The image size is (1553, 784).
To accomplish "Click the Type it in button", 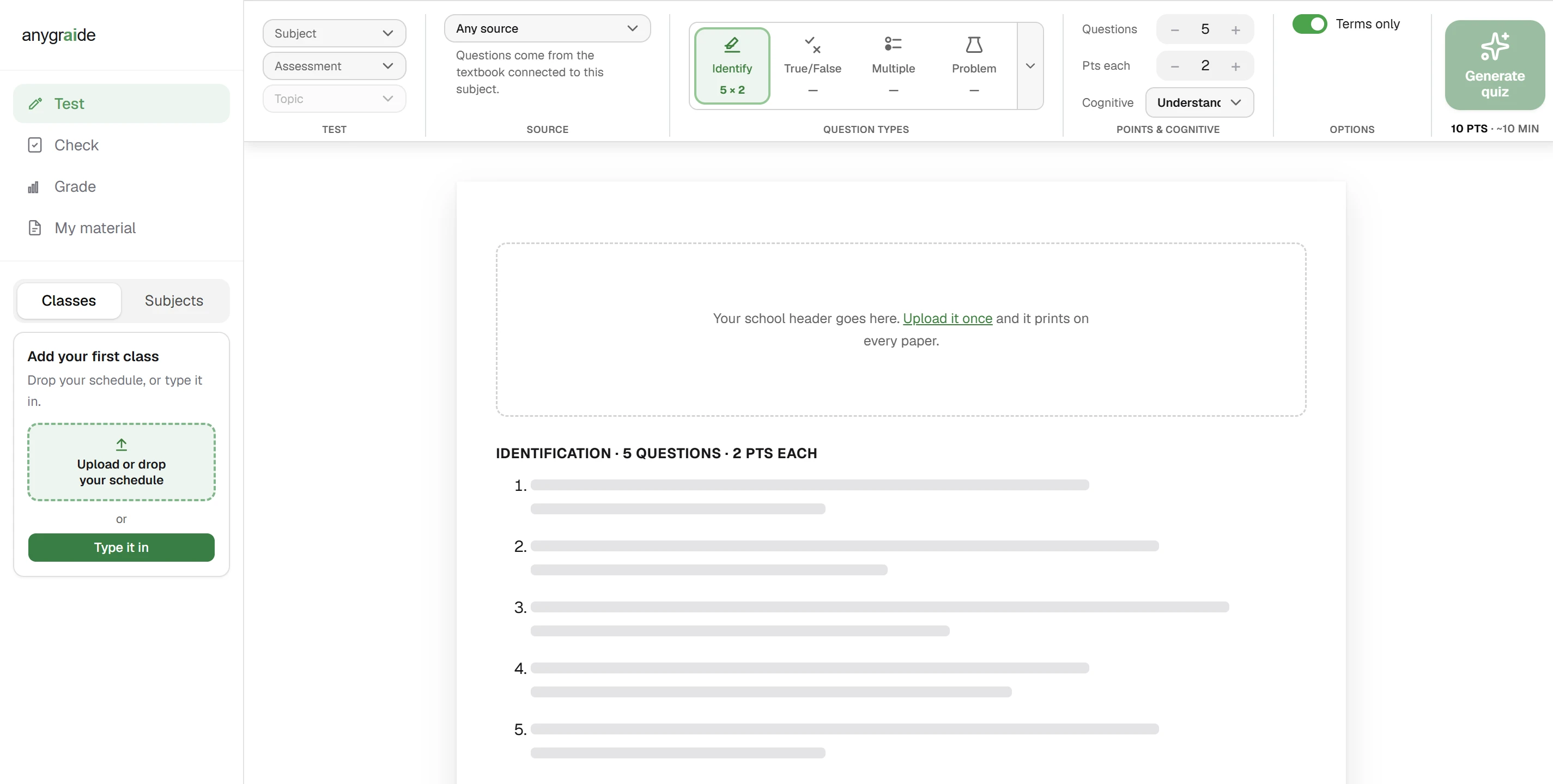I will (121, 547).
